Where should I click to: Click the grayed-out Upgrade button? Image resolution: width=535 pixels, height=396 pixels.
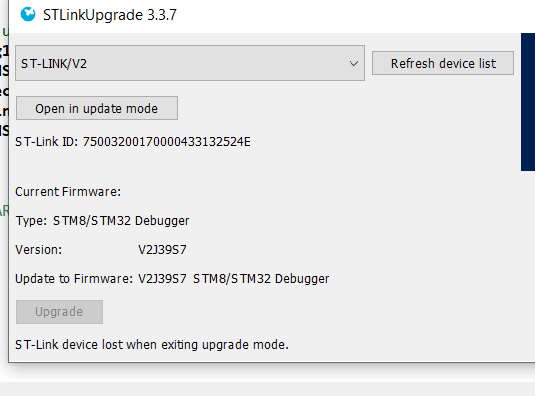(59, 312)
